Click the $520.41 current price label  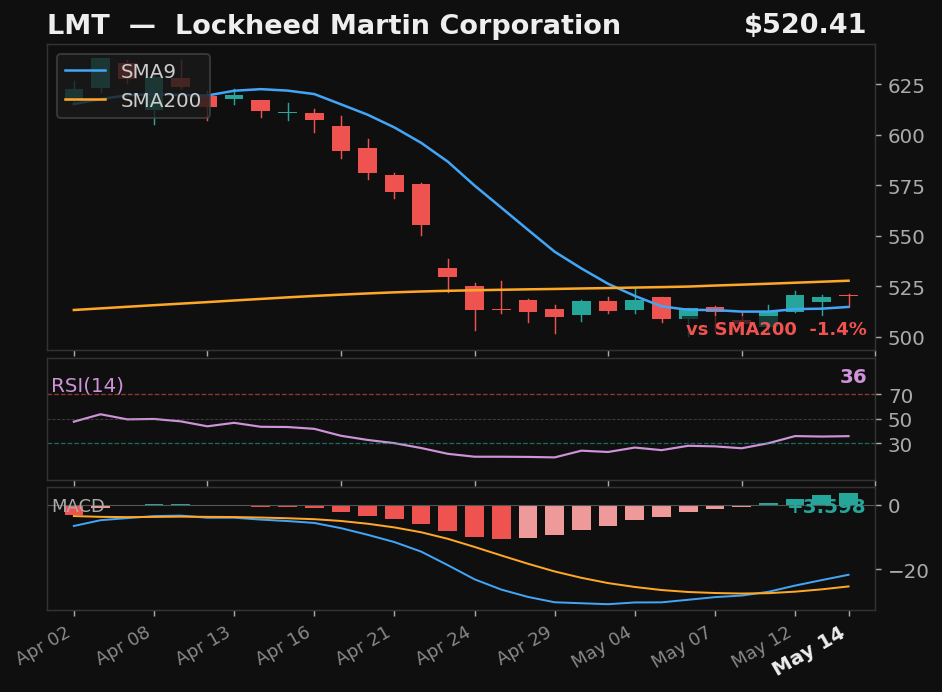click(x=805, y=25)
